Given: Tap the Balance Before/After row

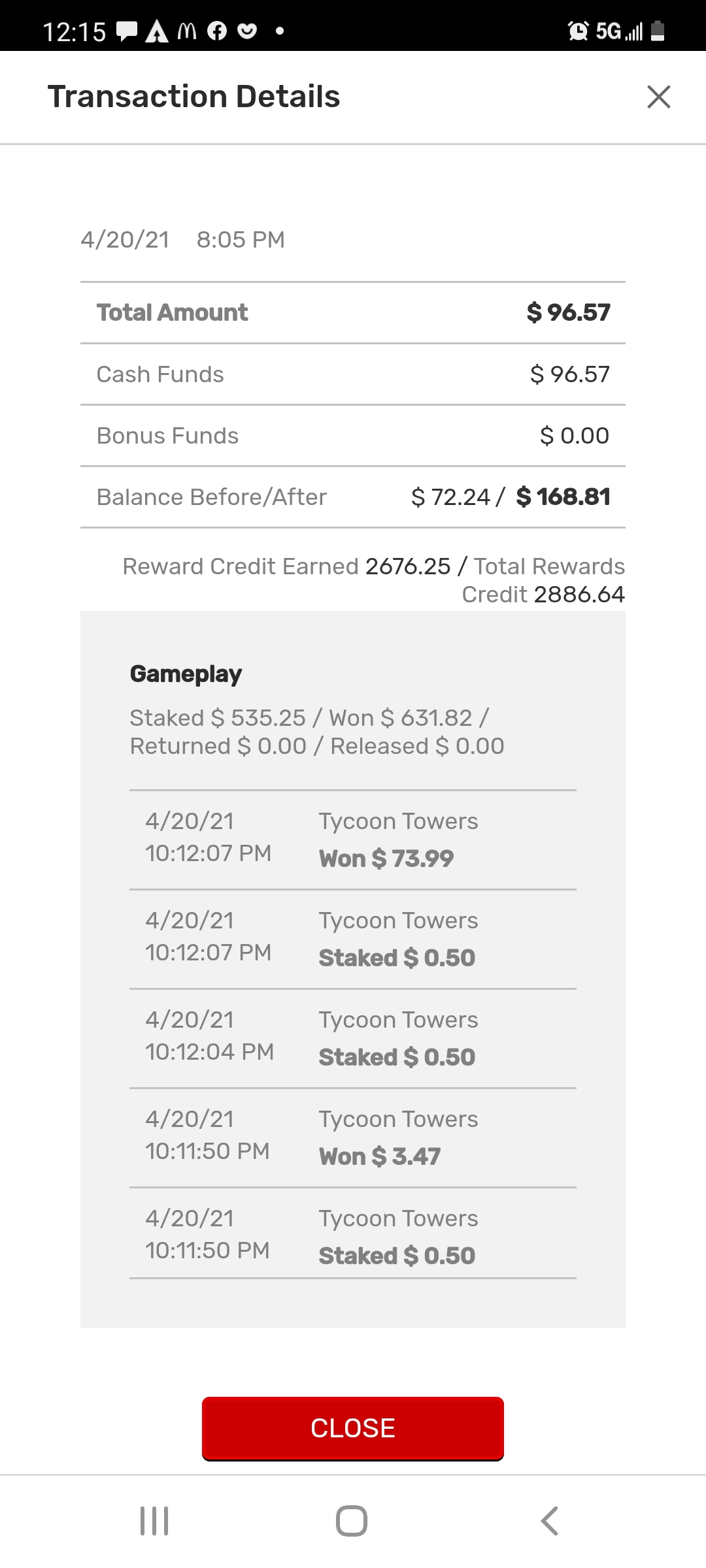Looking at the screenshot, I should pyautogui.click(x=353, y=497).
